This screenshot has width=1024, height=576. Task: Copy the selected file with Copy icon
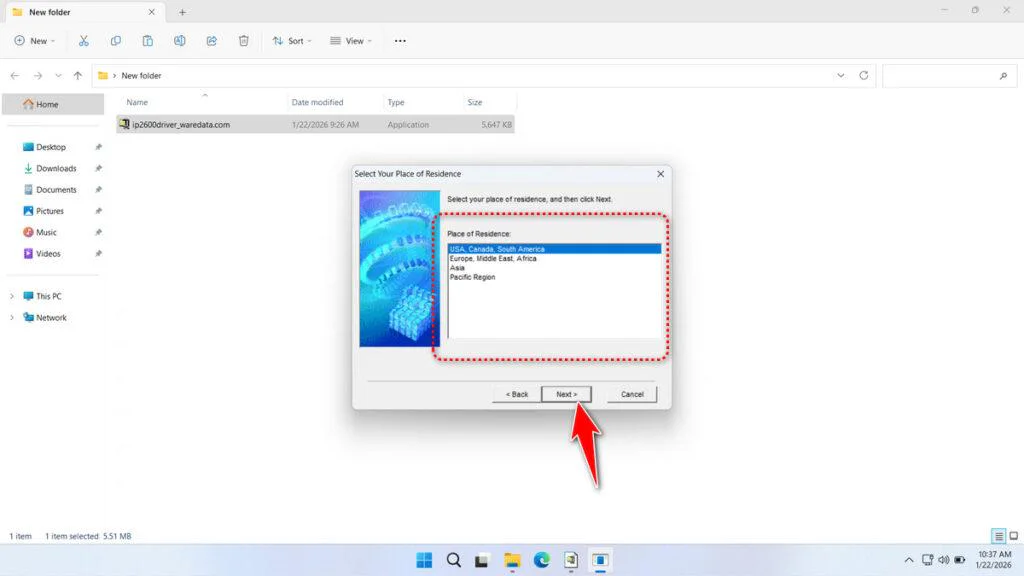[x=116, y=41]
